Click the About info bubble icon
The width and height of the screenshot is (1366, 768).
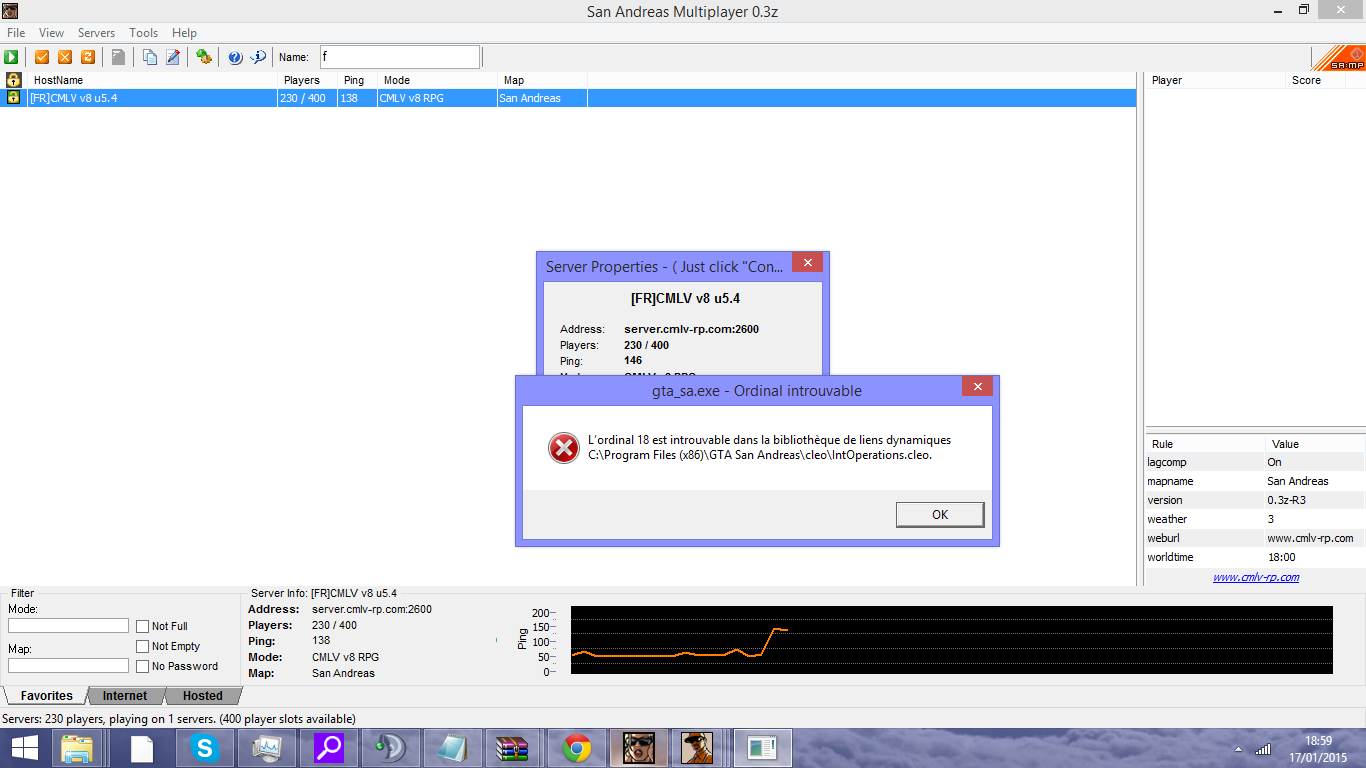[258, 57]
